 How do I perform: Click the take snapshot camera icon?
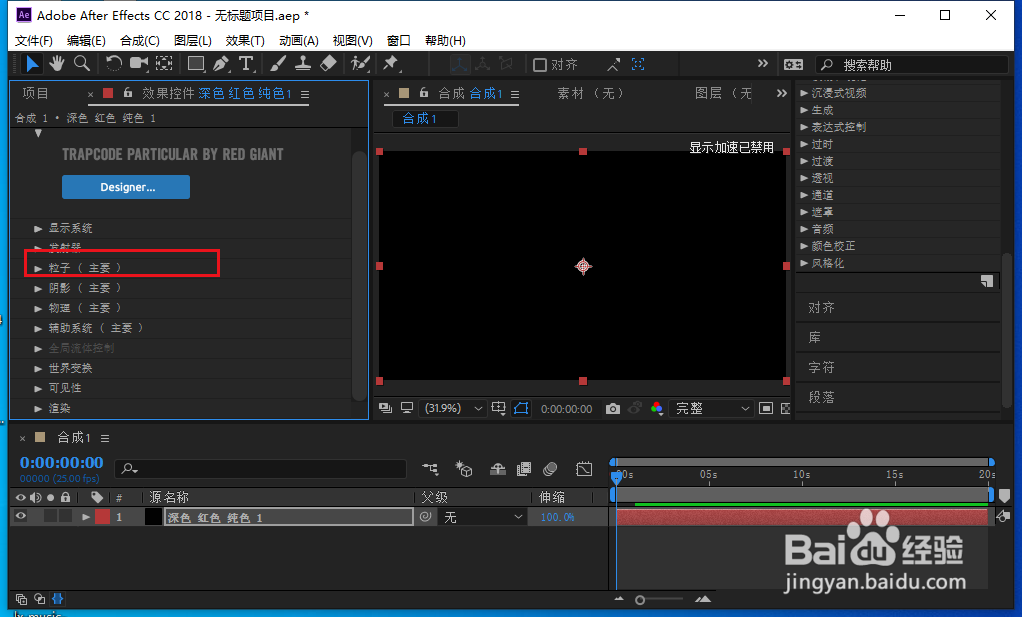pyautogui.click(x=613, y=409)
